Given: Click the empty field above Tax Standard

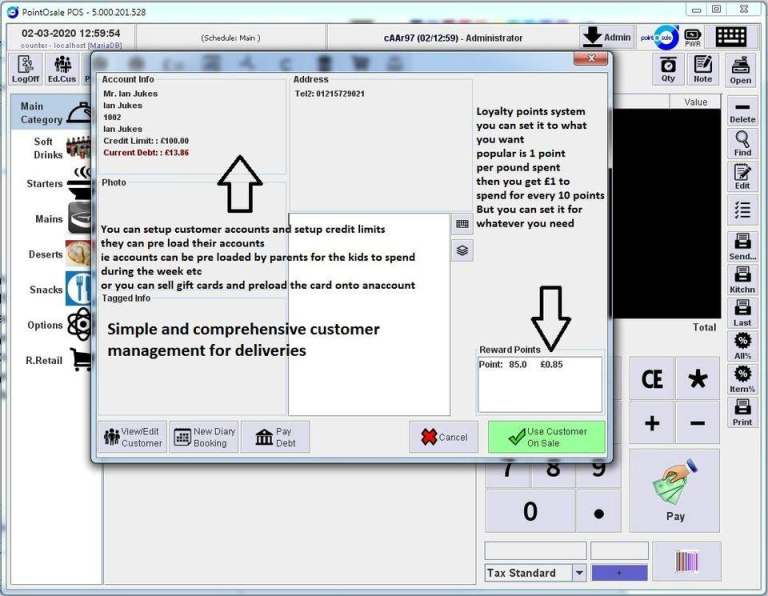Looking at the screenshot, I should click(535, 550).
